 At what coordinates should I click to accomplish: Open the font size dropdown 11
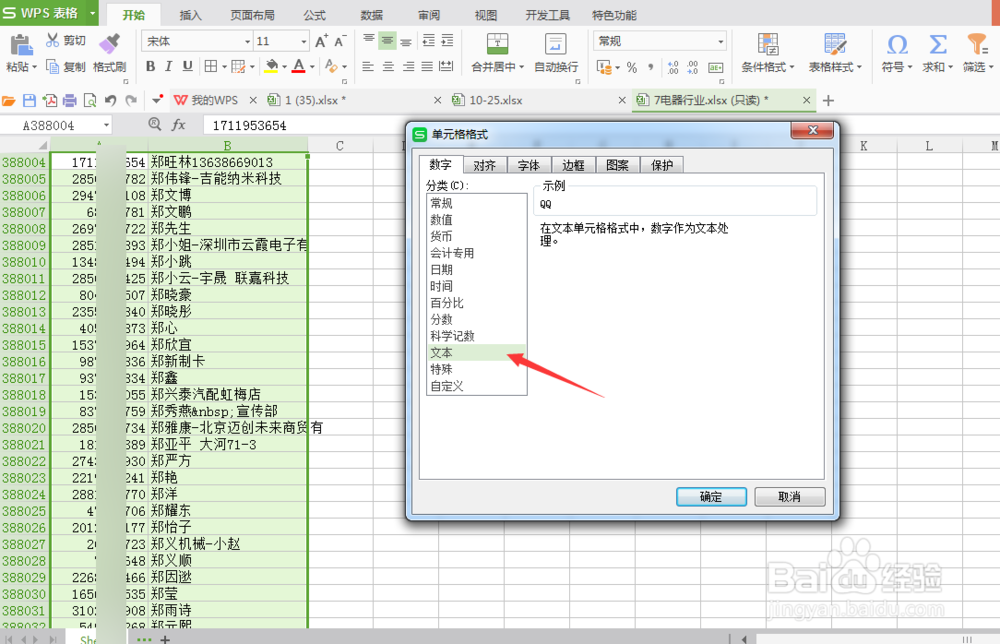click(304, 41)
